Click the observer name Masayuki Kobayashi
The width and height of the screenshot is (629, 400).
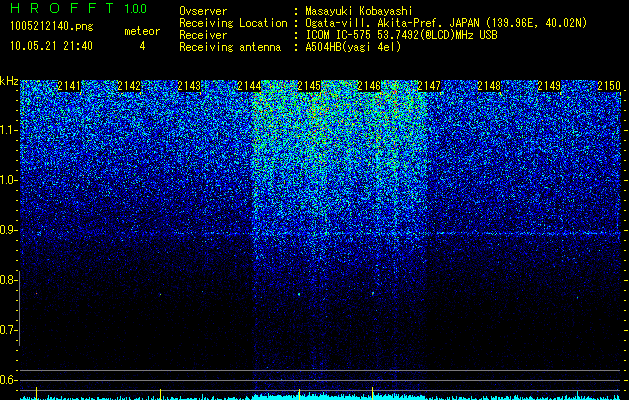359,11
